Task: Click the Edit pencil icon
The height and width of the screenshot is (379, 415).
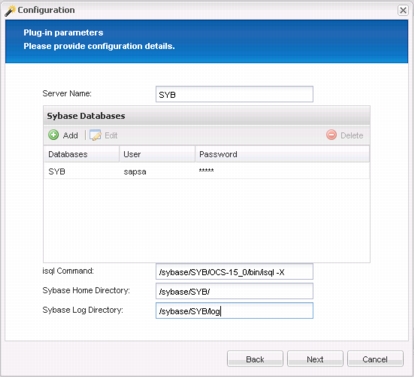Action: click(95, 135)
